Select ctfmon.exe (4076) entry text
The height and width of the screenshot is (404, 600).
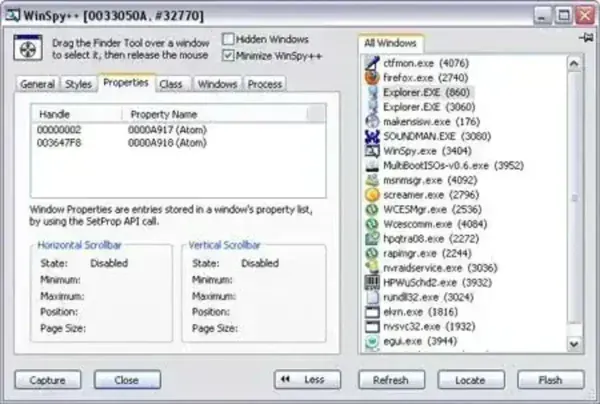coord(426,63)
